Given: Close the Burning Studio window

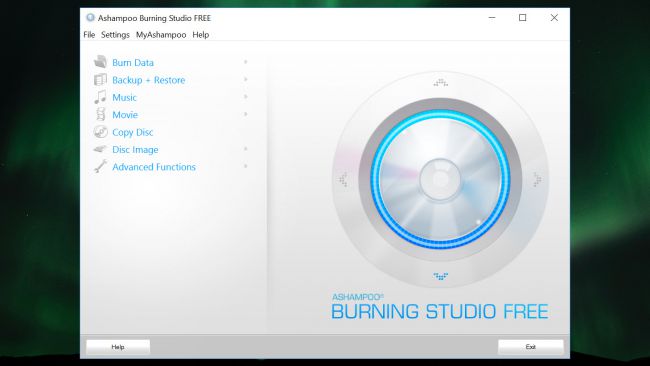Looking at the screenshot, I should click(554, 18).
